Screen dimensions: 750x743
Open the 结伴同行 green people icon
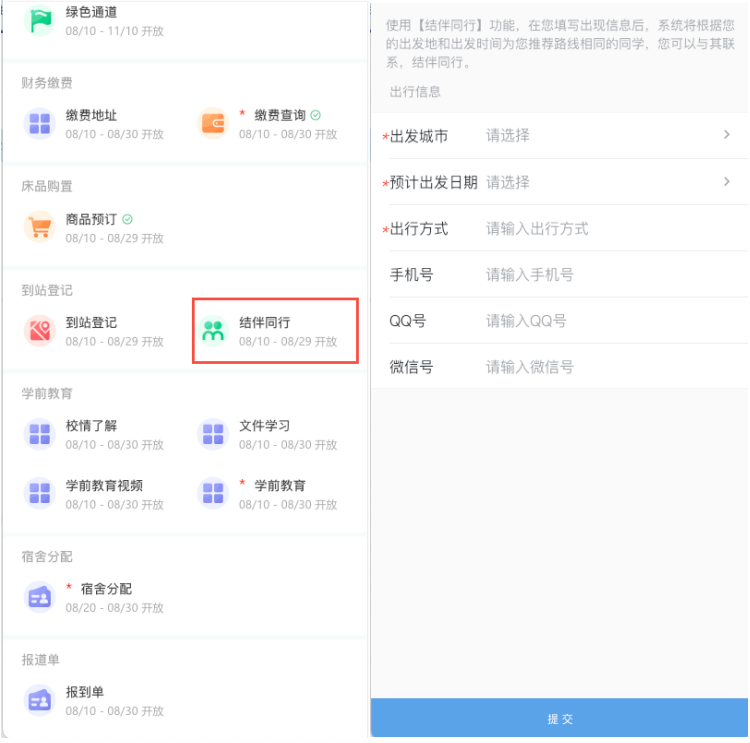[x=213, y=331]
